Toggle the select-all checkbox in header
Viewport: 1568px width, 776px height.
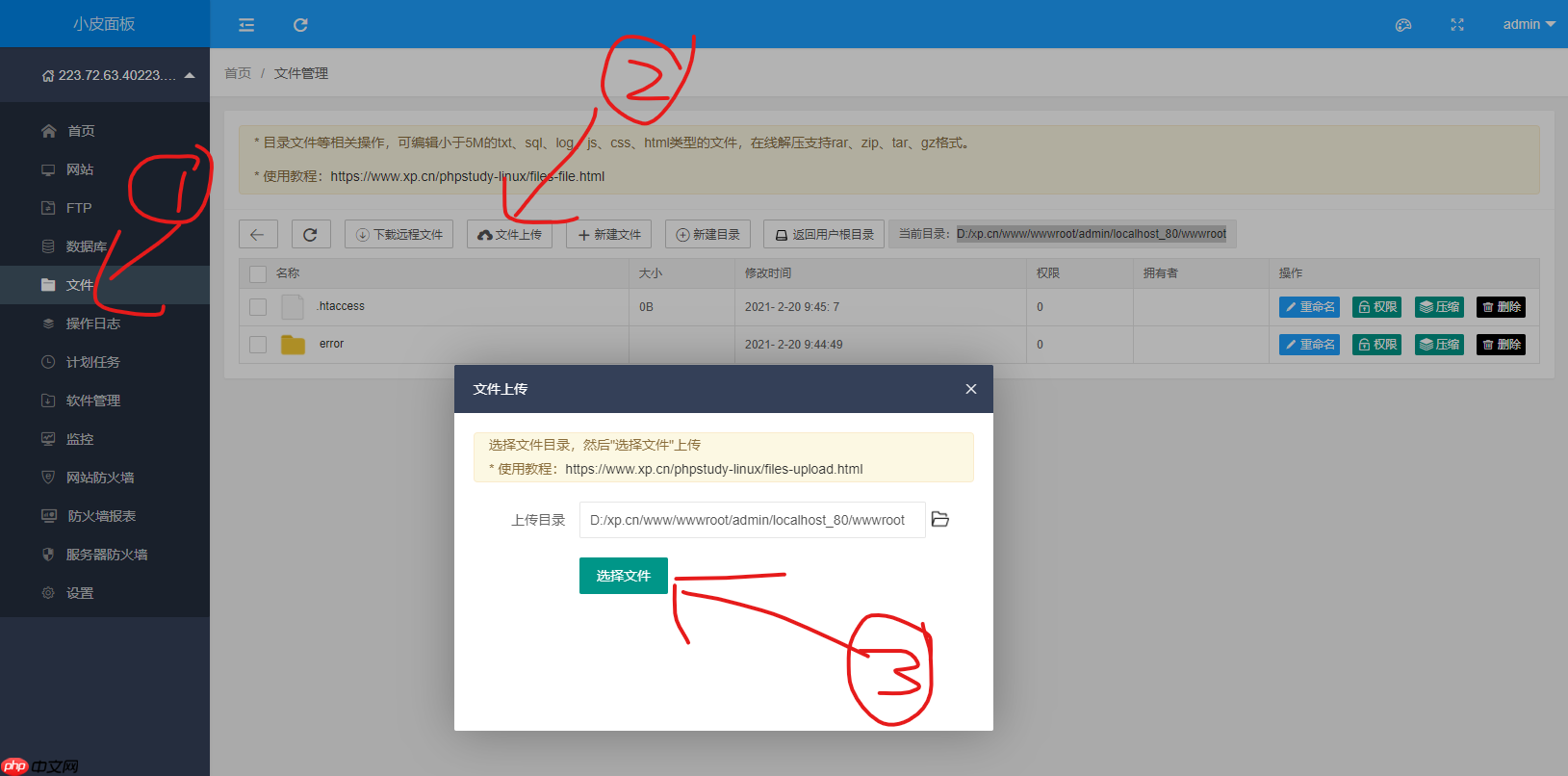[x=258, y=273]
